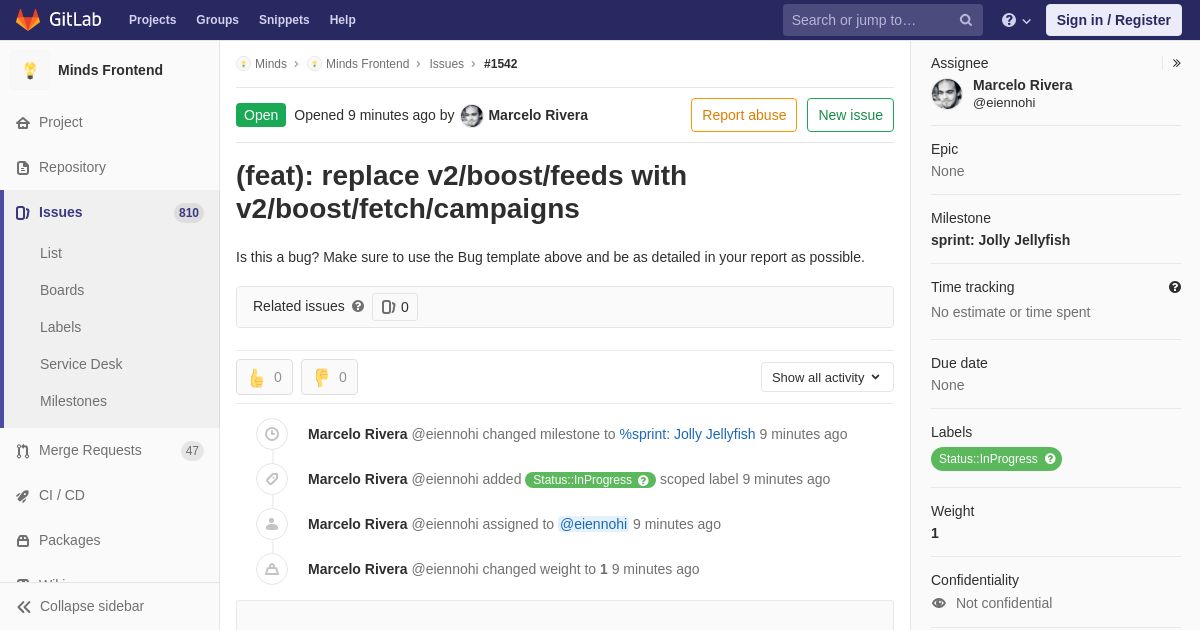Click the Project house icon

pyautogui.click(x=23, y=123)
